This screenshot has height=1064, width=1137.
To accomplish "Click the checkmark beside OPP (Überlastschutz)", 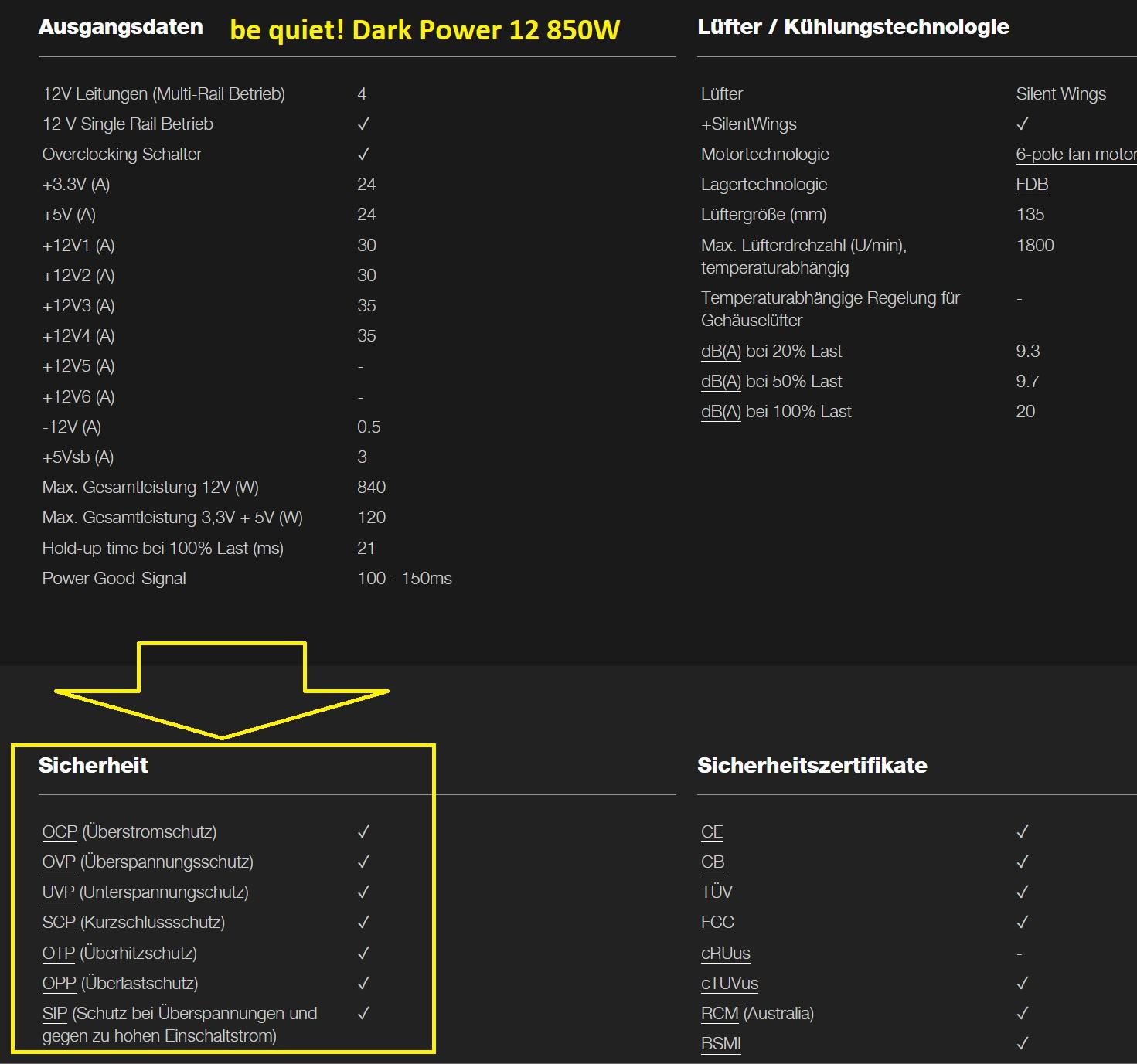I will [x=363, y=984].
